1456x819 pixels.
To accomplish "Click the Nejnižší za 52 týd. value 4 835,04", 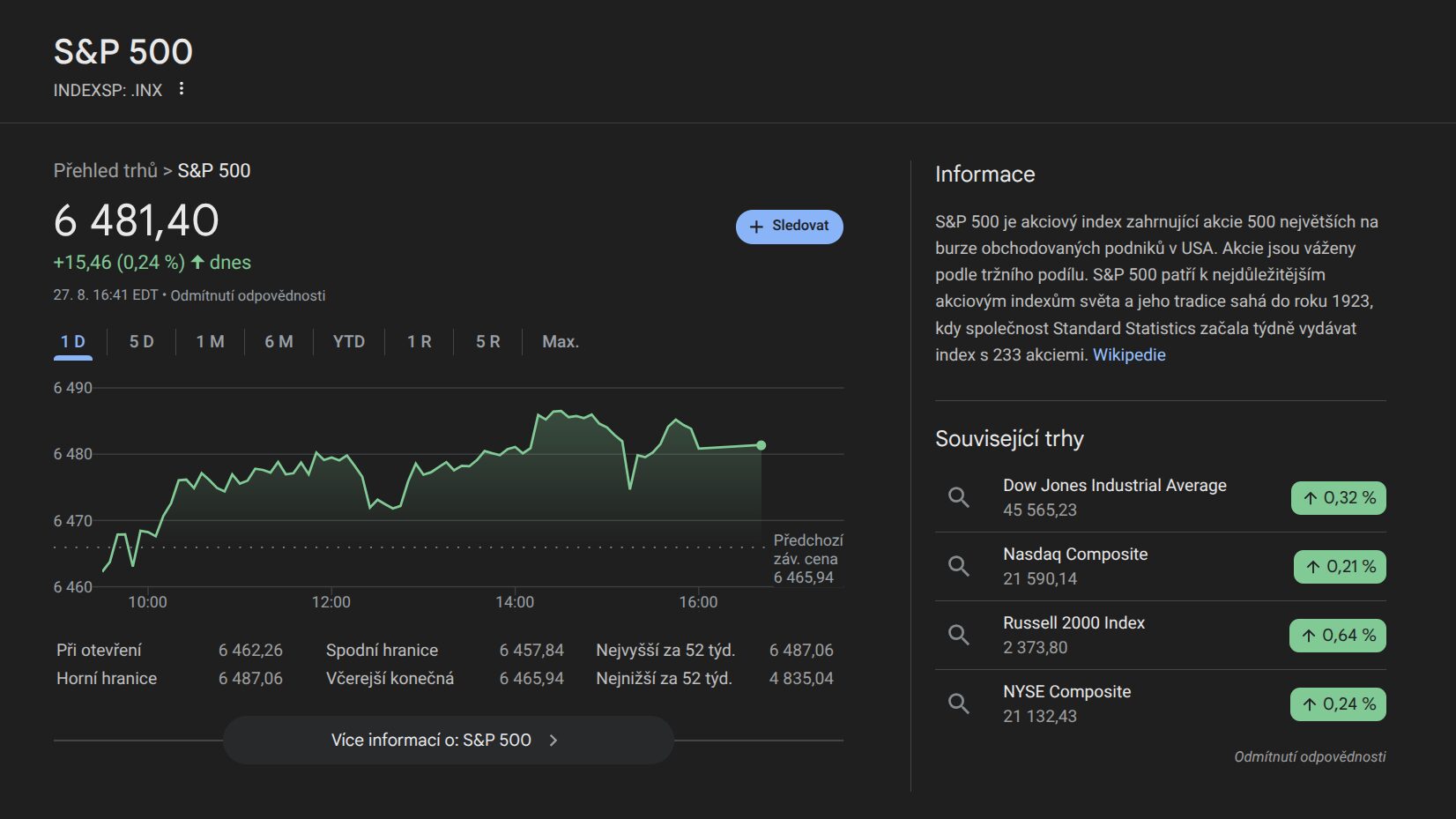I will pyautogui.click(x=801, y=679).
